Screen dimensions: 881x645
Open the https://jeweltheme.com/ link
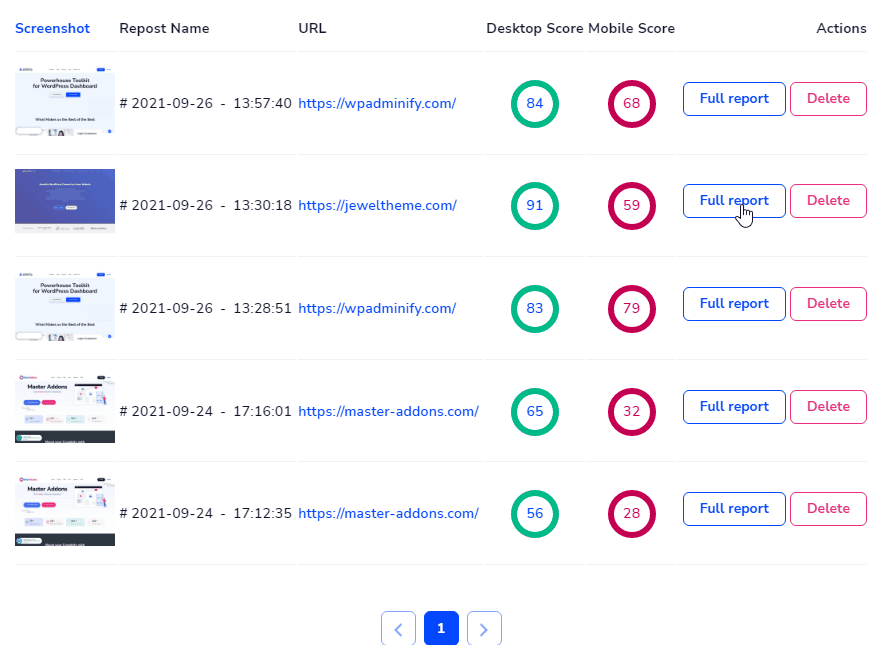pyautogui.click(x=378, y=206)
